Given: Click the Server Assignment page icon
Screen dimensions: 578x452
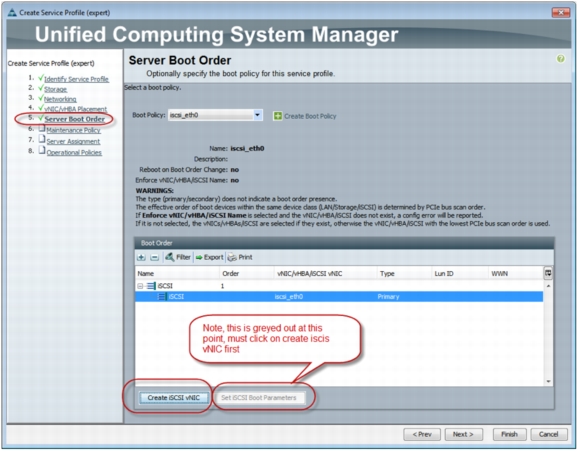Looking at the screenshot, I should [42, 139].
